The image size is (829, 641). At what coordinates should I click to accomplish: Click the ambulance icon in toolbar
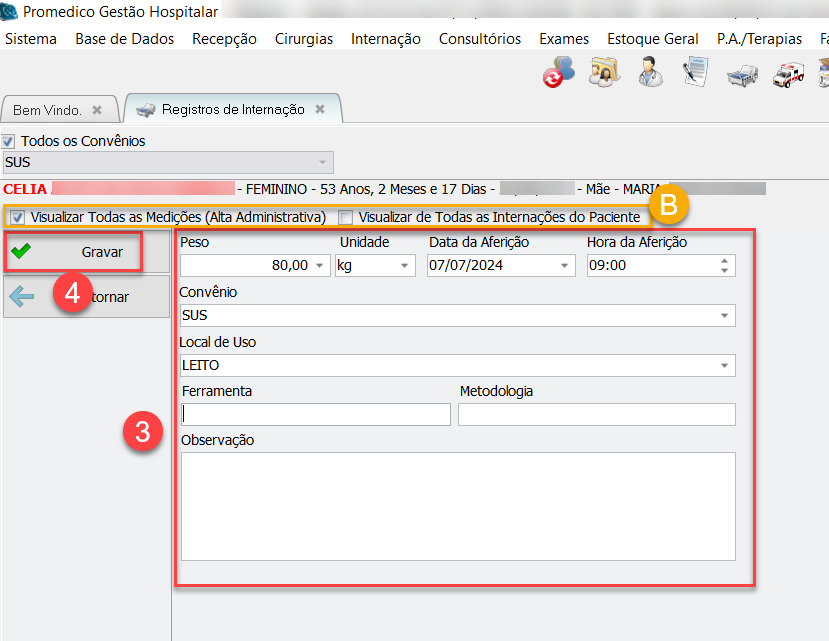(787, 74)
